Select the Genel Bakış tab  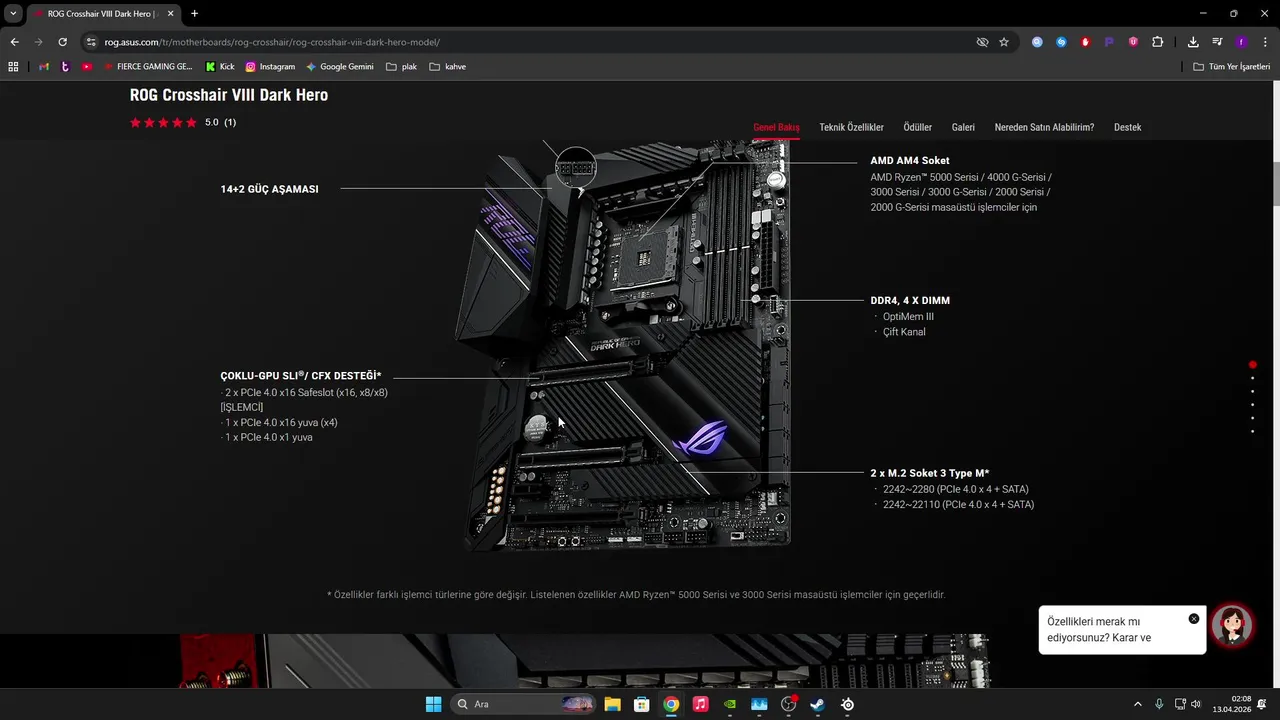click(776, 127)
